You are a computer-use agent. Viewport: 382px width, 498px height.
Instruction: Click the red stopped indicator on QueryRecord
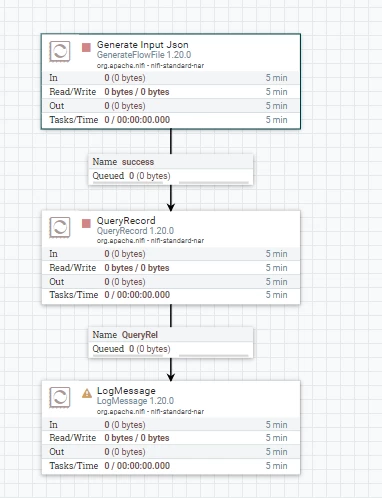[x=86, y=223]
